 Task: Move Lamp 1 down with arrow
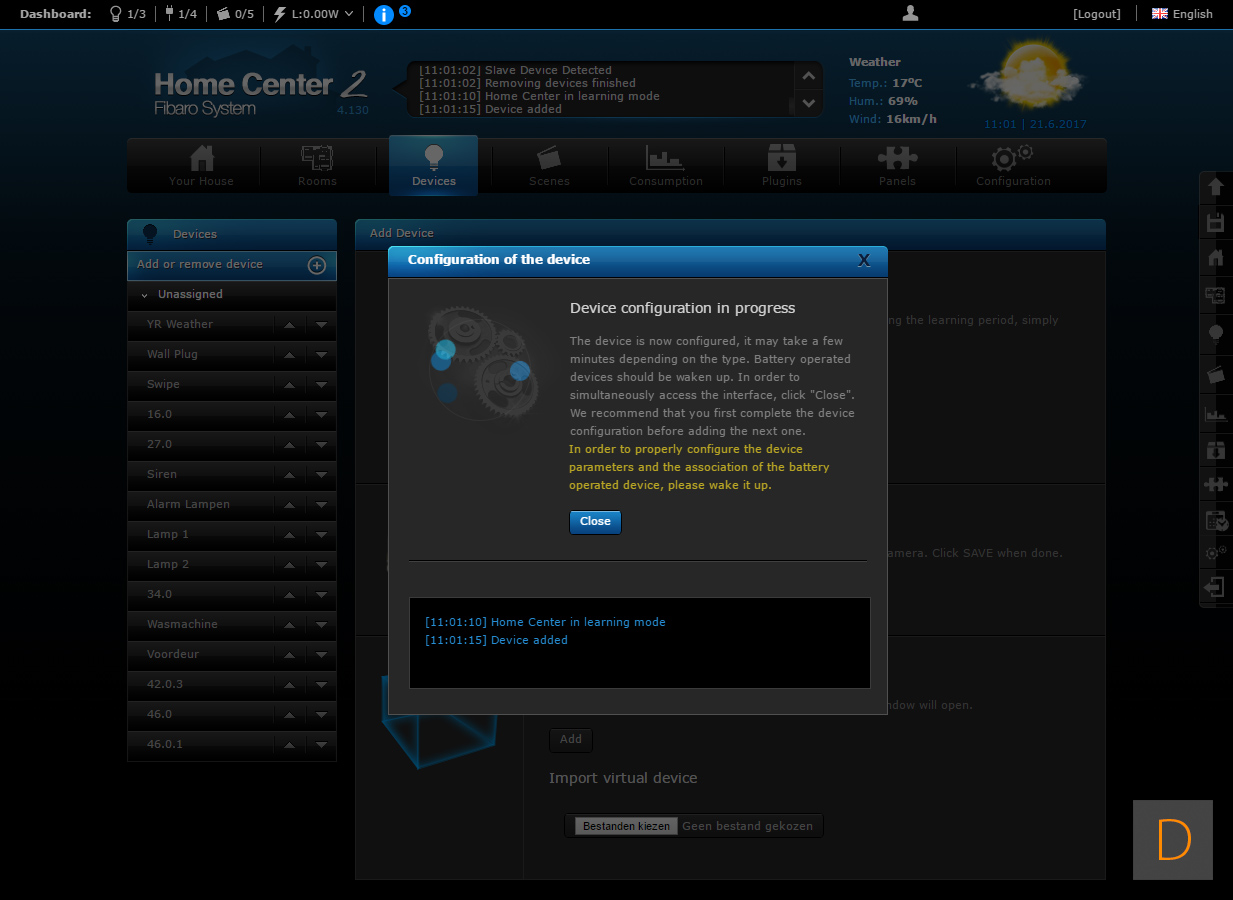[x=321, y=535]
